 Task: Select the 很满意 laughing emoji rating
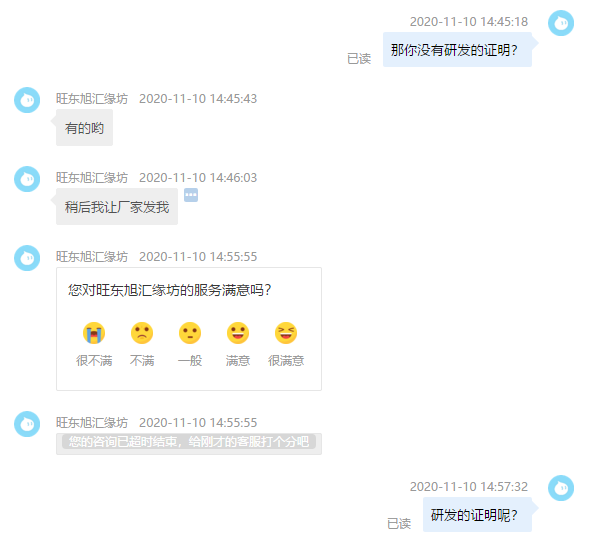point(286,333)
